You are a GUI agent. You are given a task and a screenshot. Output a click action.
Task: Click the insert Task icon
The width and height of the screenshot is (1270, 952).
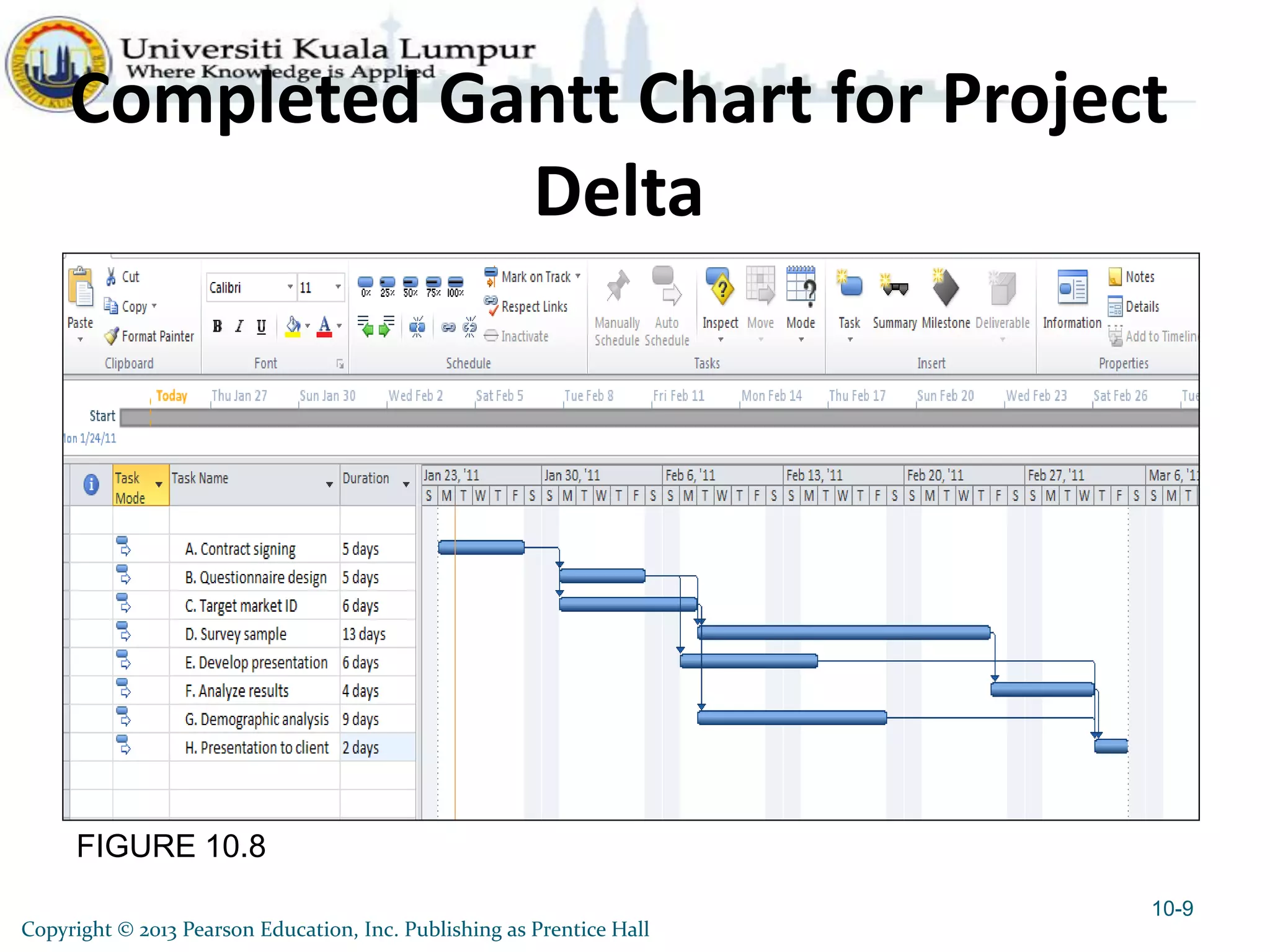pos(850,284)
